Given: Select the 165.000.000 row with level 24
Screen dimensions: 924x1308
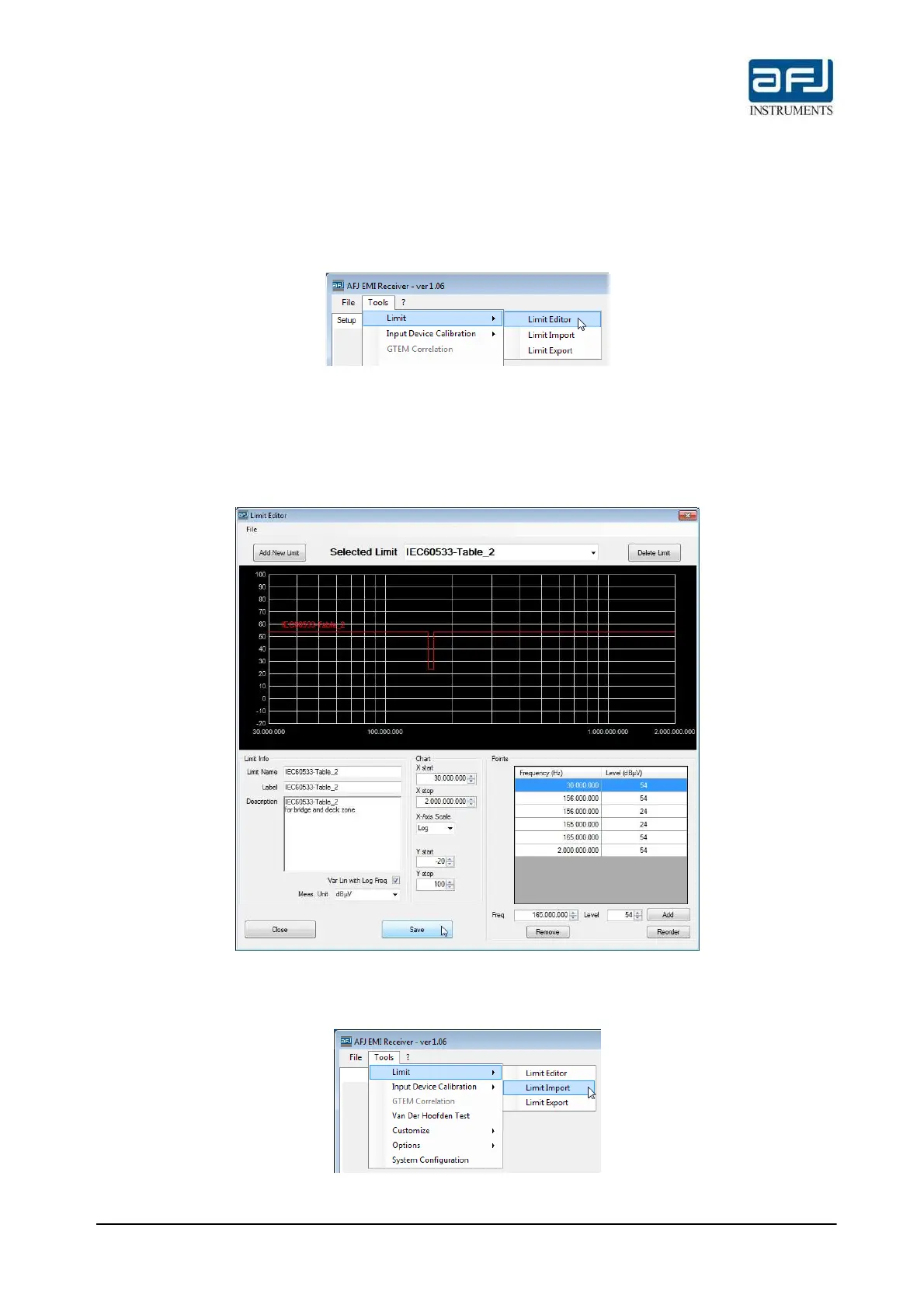Looking at the screenshot, I should tap(601, 824).
